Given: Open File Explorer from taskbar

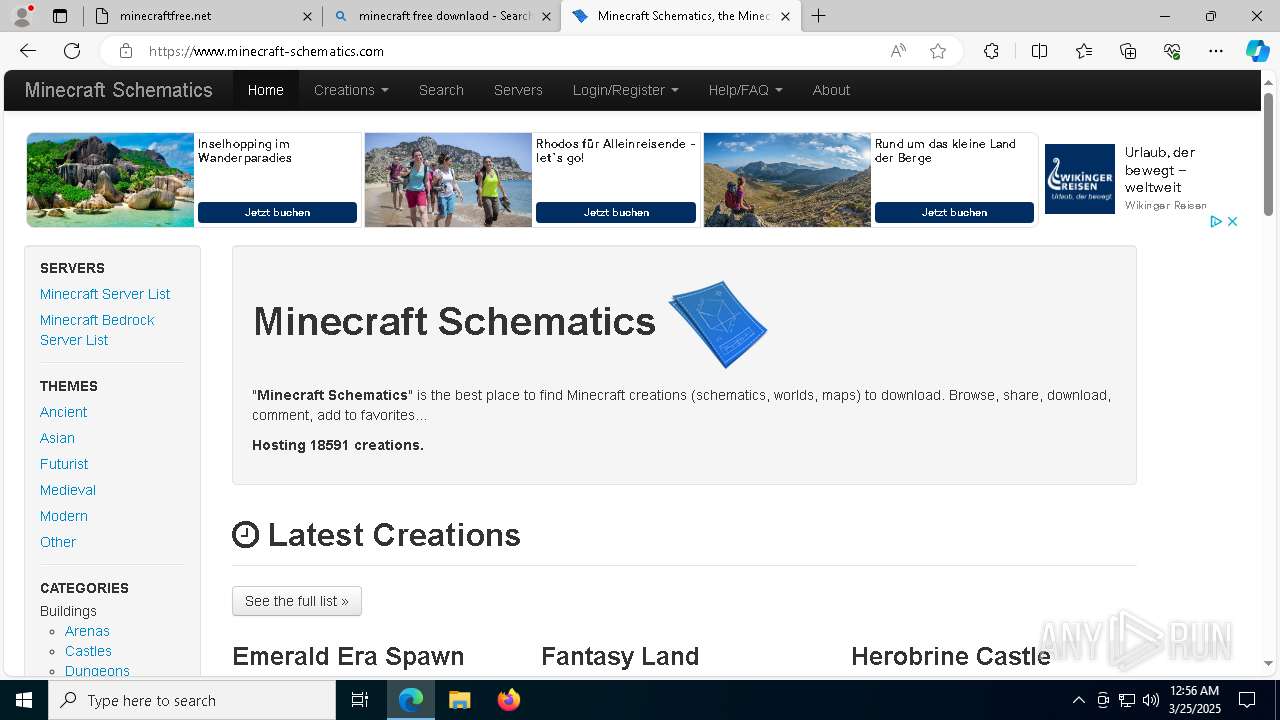Looking at the screenshot, I should pos(459,700).
